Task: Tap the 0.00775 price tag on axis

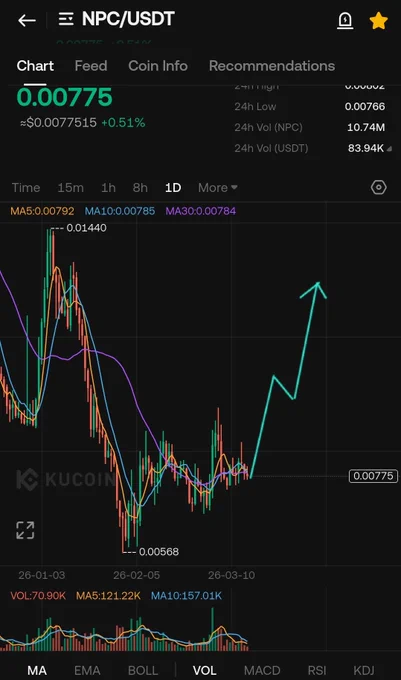Action: pyautogui.click(x=373, y=476)
